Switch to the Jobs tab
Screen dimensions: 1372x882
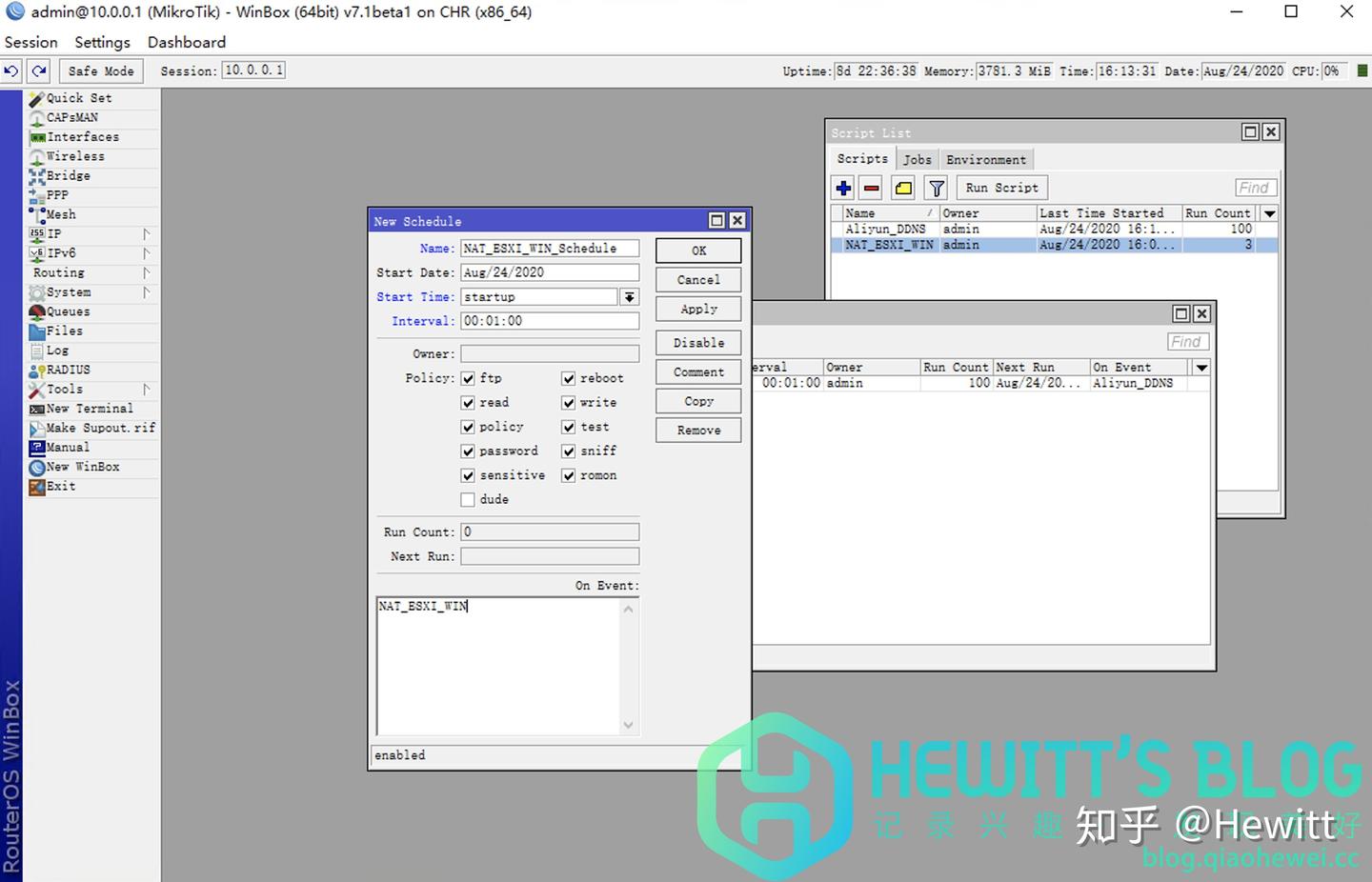(x=918, y=160)
